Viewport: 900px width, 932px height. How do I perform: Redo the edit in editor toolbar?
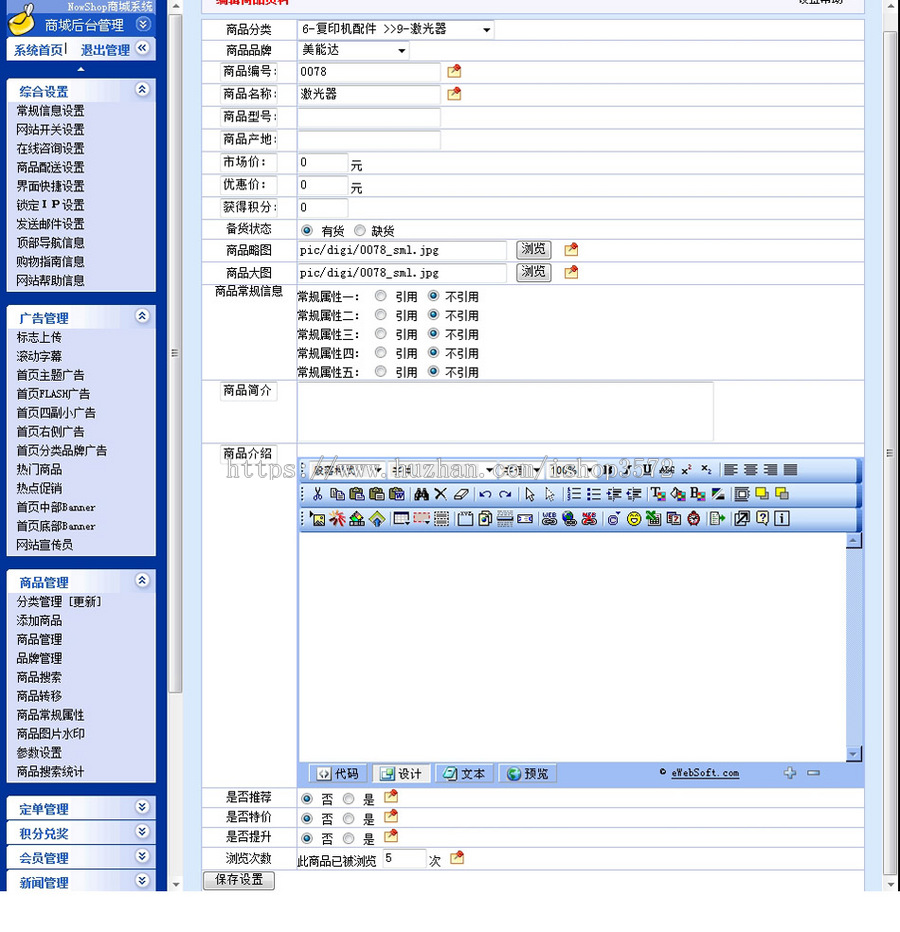tap(505, 494)
